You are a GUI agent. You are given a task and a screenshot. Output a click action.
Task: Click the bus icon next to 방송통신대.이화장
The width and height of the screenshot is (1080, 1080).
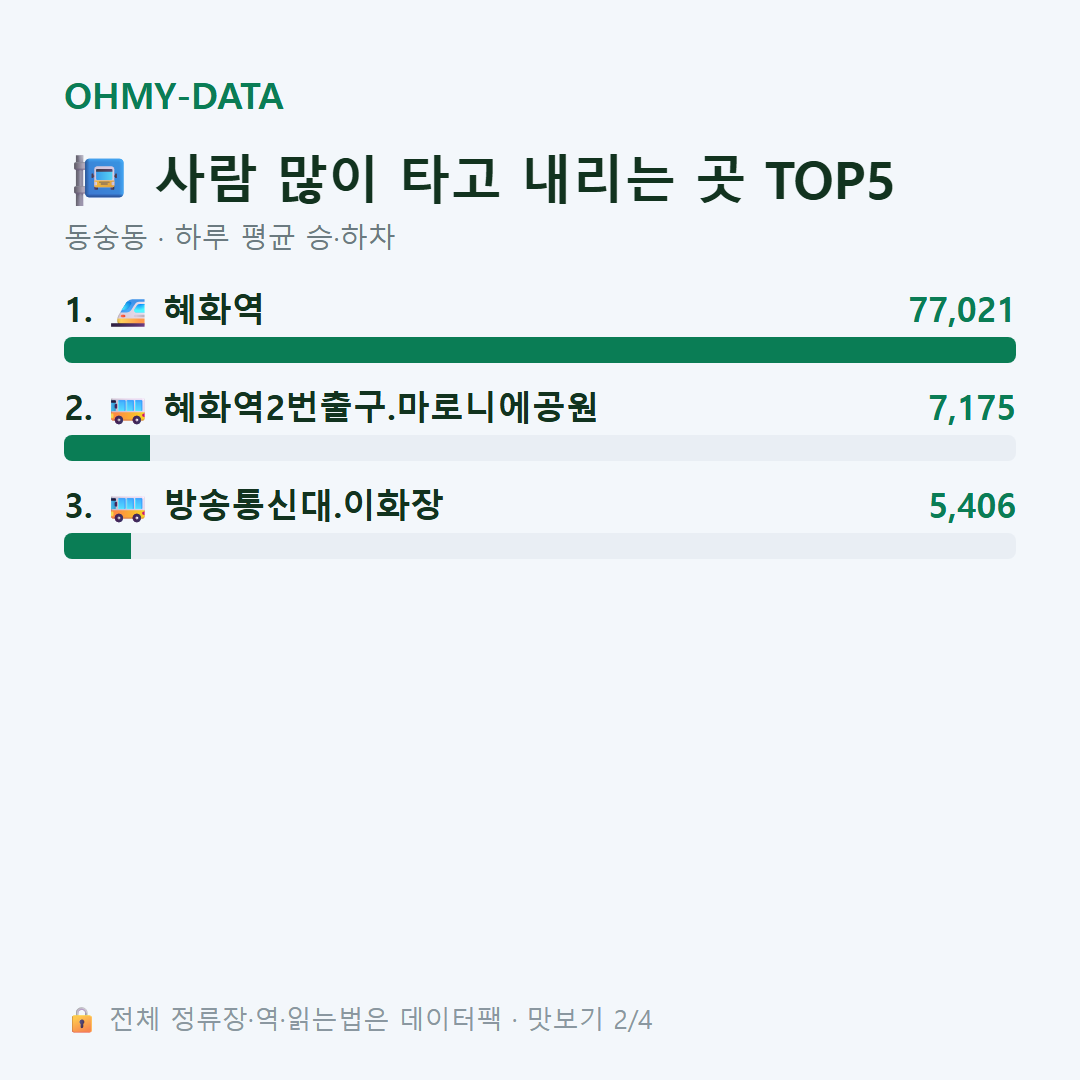(x=128, y=507)
